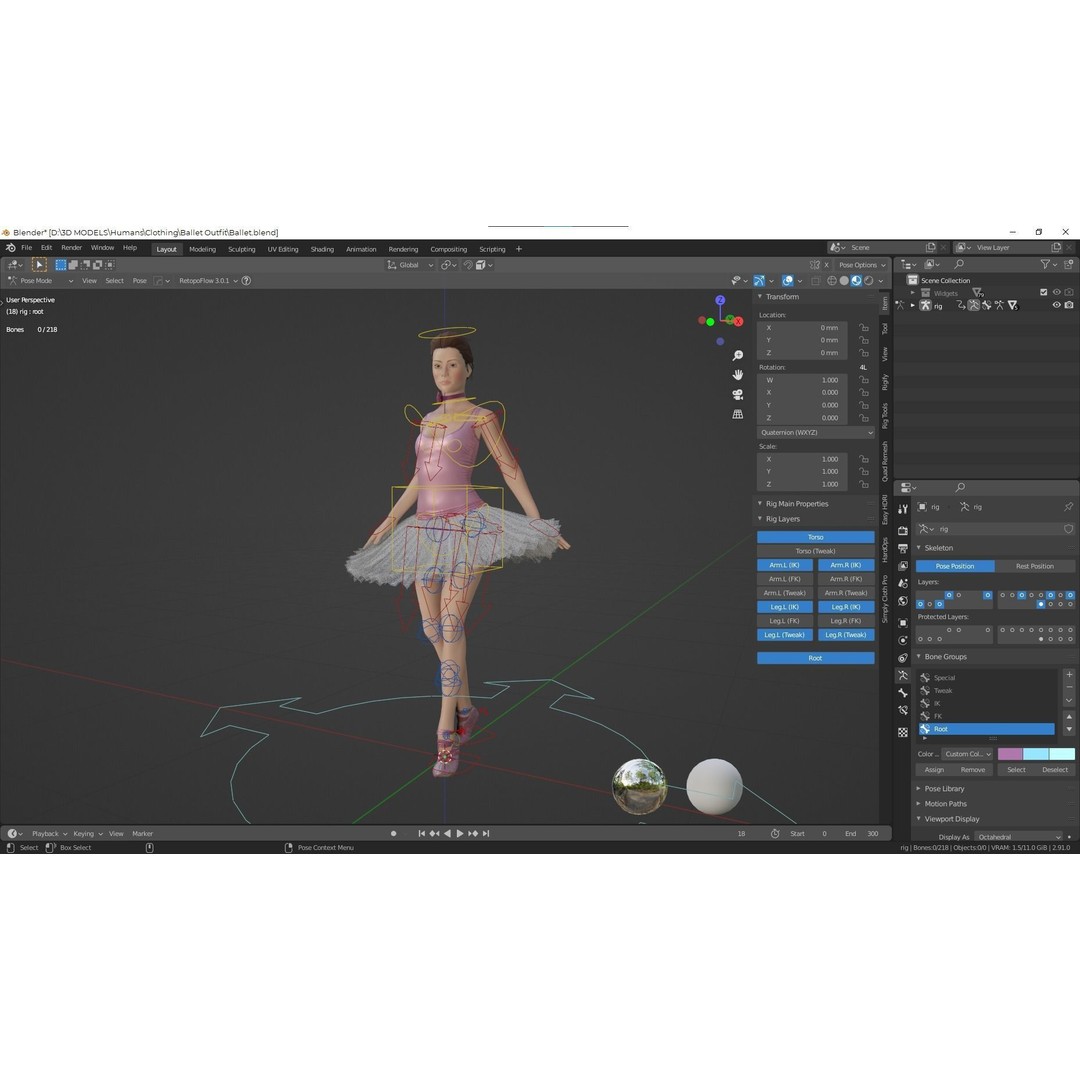1080x1080 pixels.
Task: Expand the Pose Library panel
Action: pyautogui.click(x=944, y=789)
